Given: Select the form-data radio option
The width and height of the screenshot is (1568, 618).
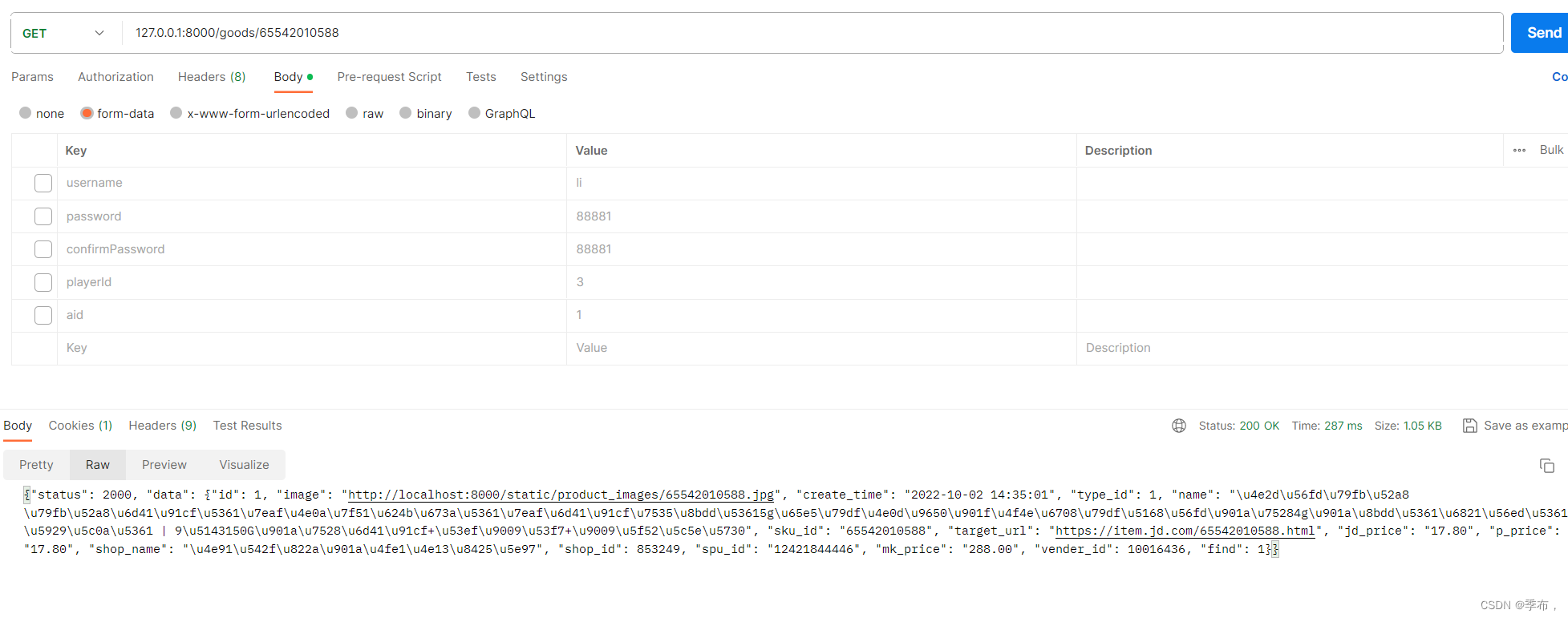Looking at the screenshot, I should [x=87, y=113].
